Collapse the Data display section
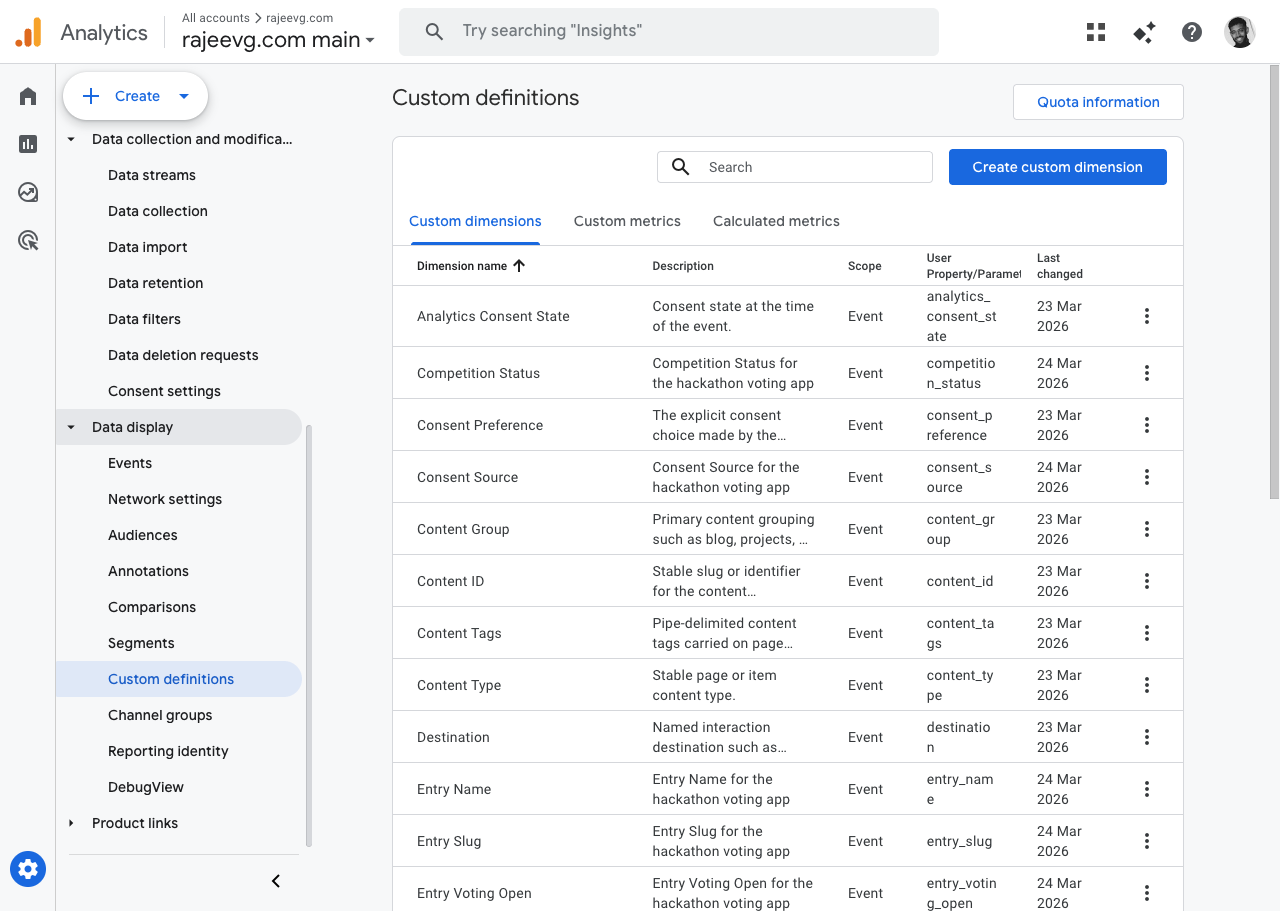Image resolution: width=1280 pixels, height=911 pixels. (71, 427)
